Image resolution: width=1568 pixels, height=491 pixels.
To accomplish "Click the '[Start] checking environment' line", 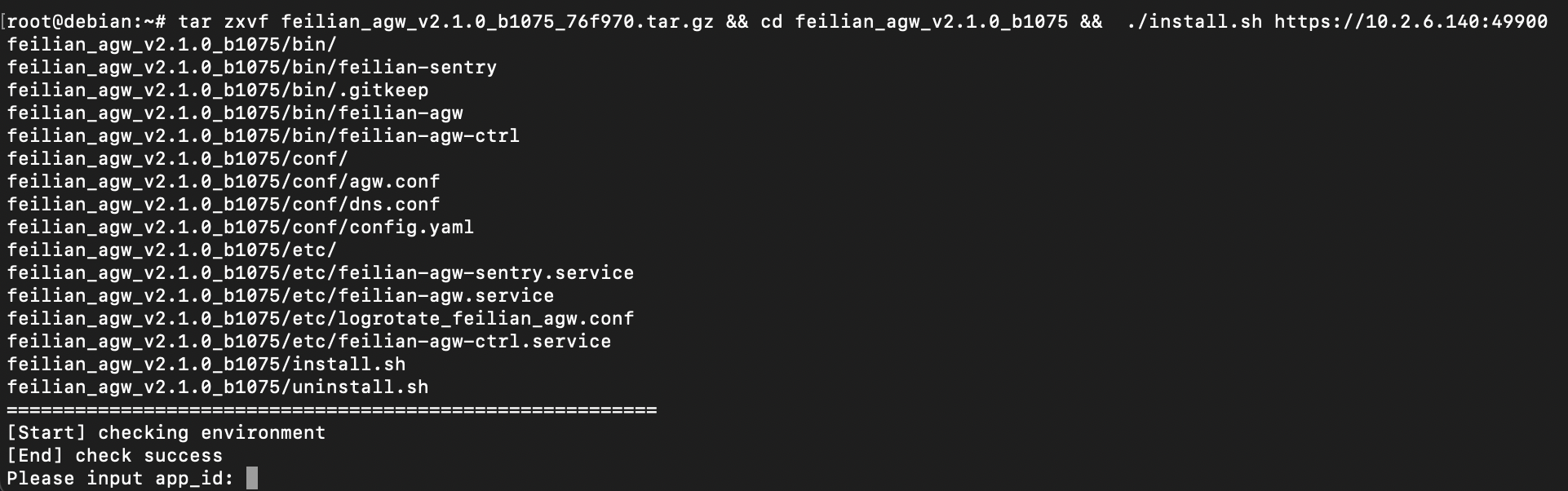I will pyautogui.click(x=166, y=433).
